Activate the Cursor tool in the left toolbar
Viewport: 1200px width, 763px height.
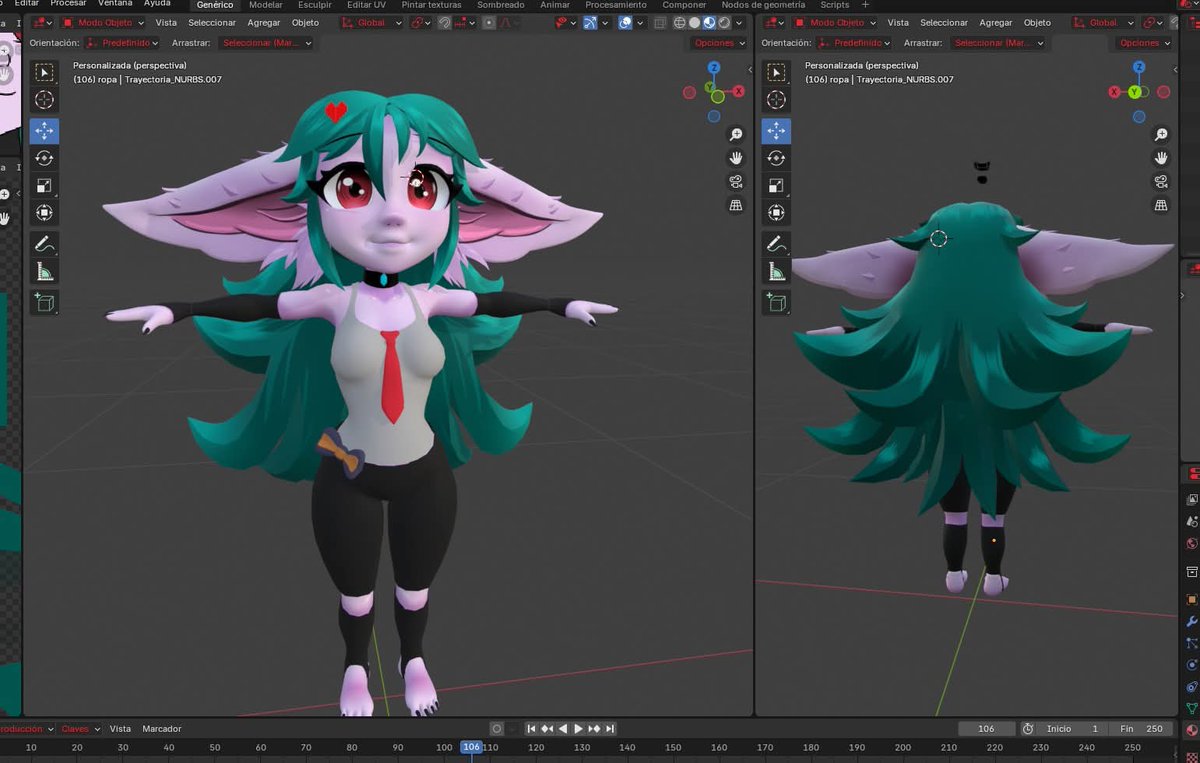pyautogui.click(x=45, y=100)
